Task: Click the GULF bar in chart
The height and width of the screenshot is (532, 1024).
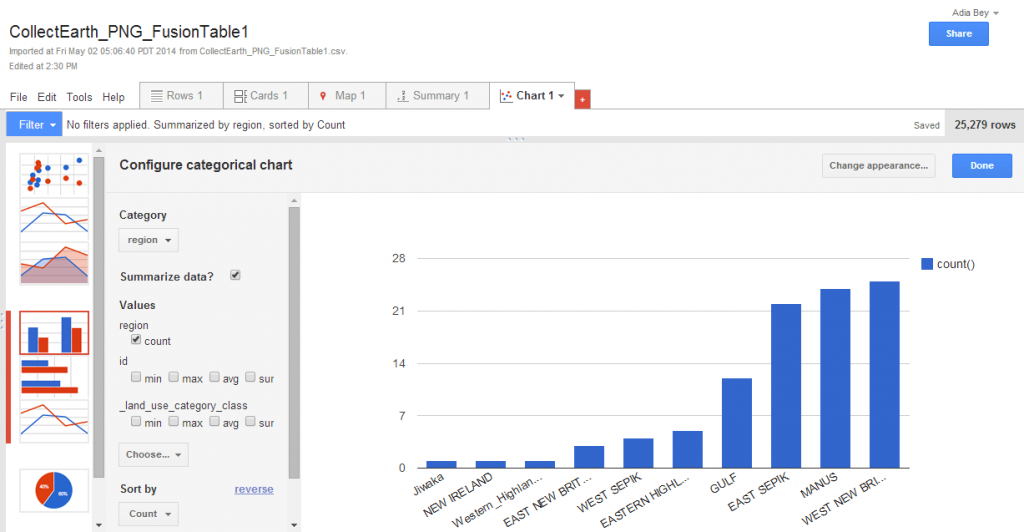Action: coord(737,423)
